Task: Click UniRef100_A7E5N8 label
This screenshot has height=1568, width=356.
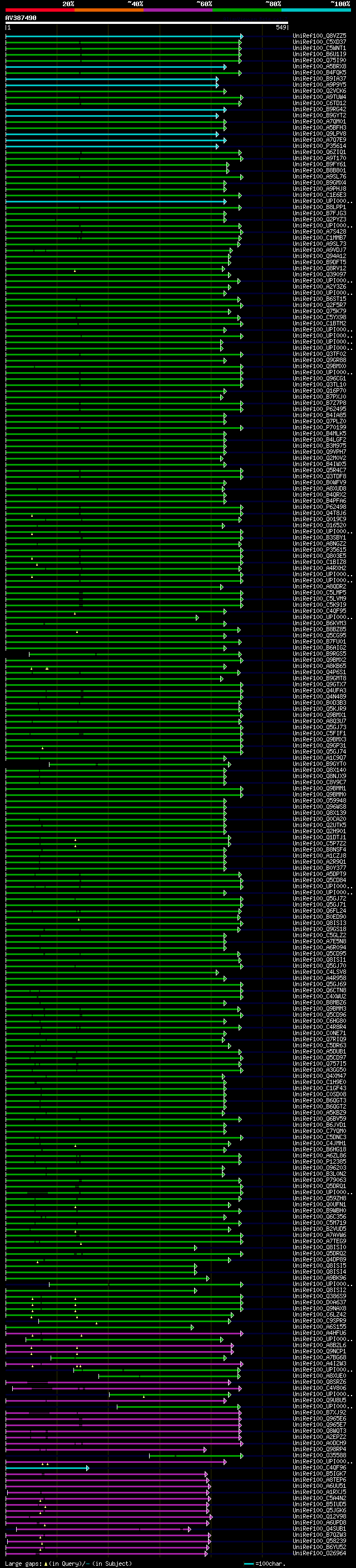Action: pos(319,942)
